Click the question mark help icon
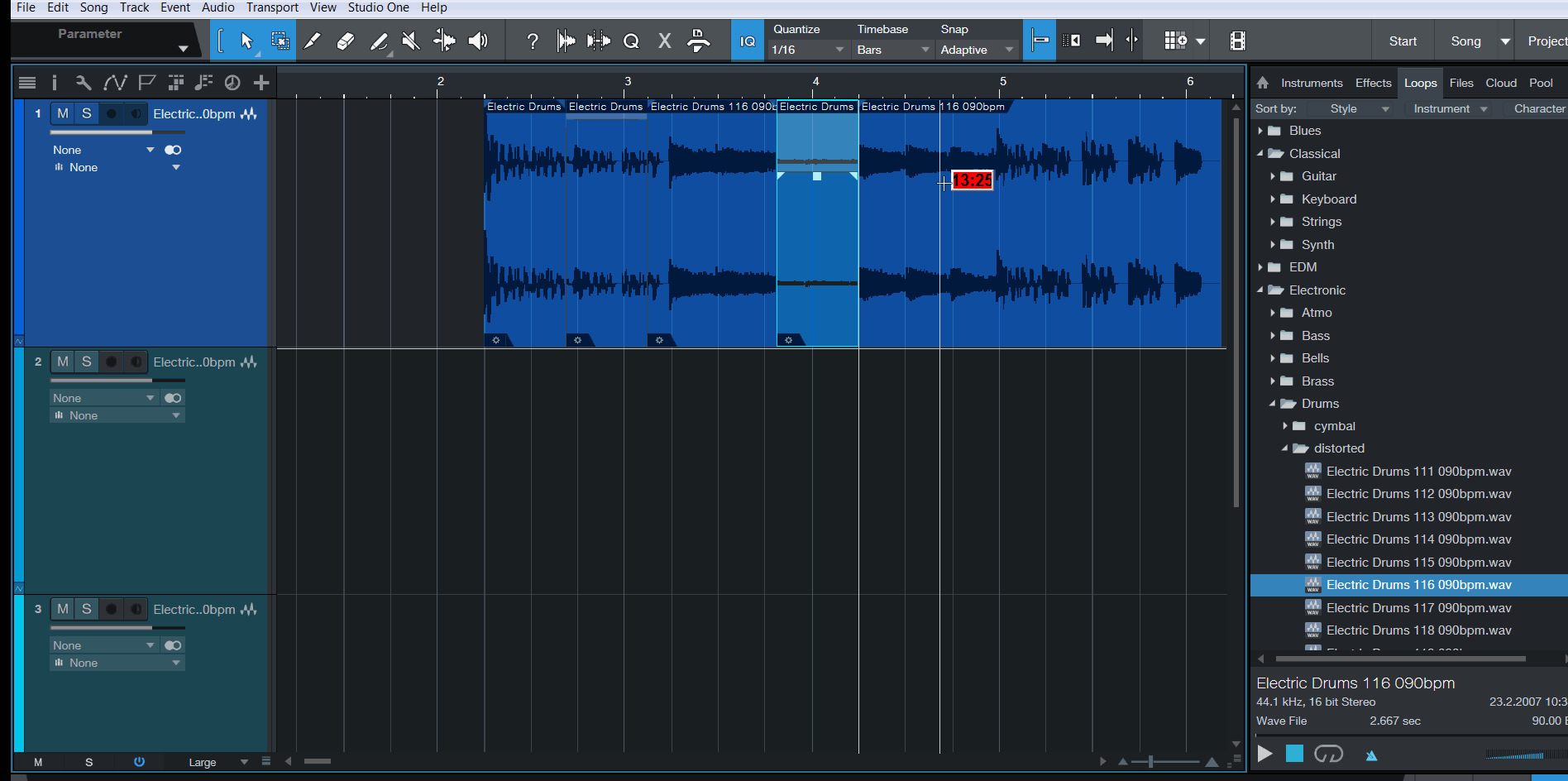The height and width of the screenshot is (781, 1568). (533, 41)
